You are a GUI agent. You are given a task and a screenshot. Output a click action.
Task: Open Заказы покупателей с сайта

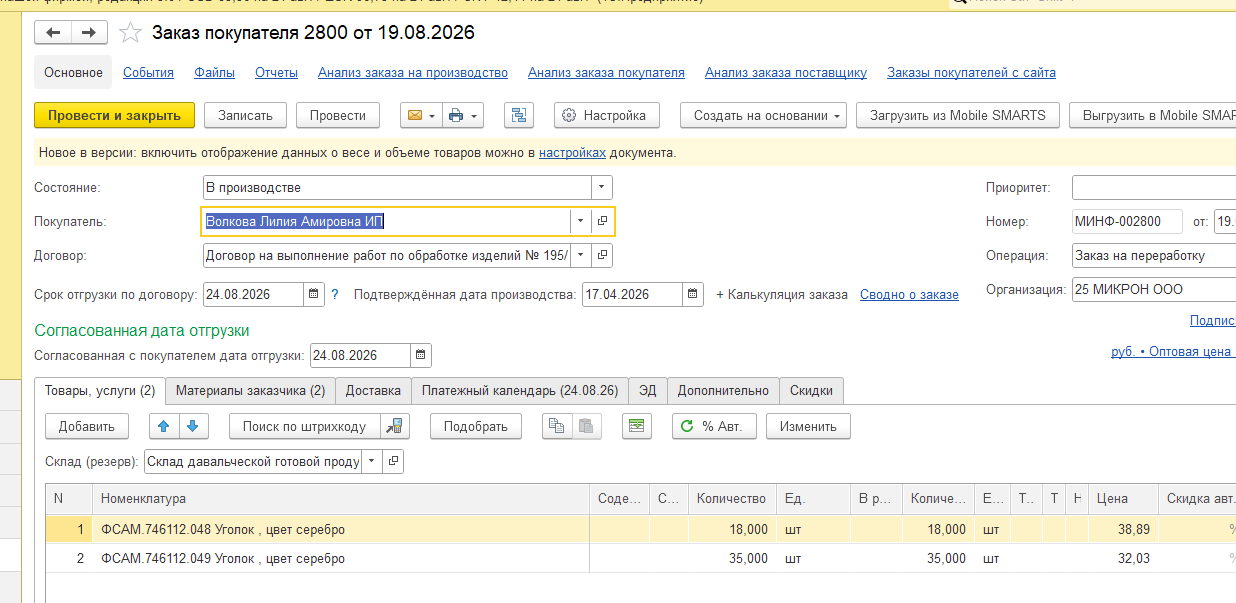(971, 72)
